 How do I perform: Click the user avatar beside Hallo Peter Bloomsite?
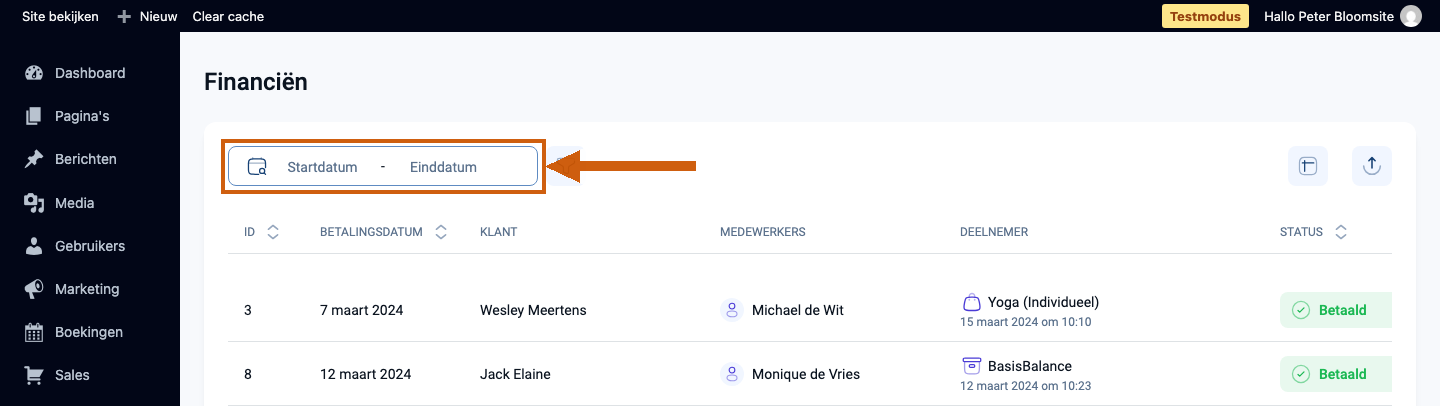(1411, 16)
